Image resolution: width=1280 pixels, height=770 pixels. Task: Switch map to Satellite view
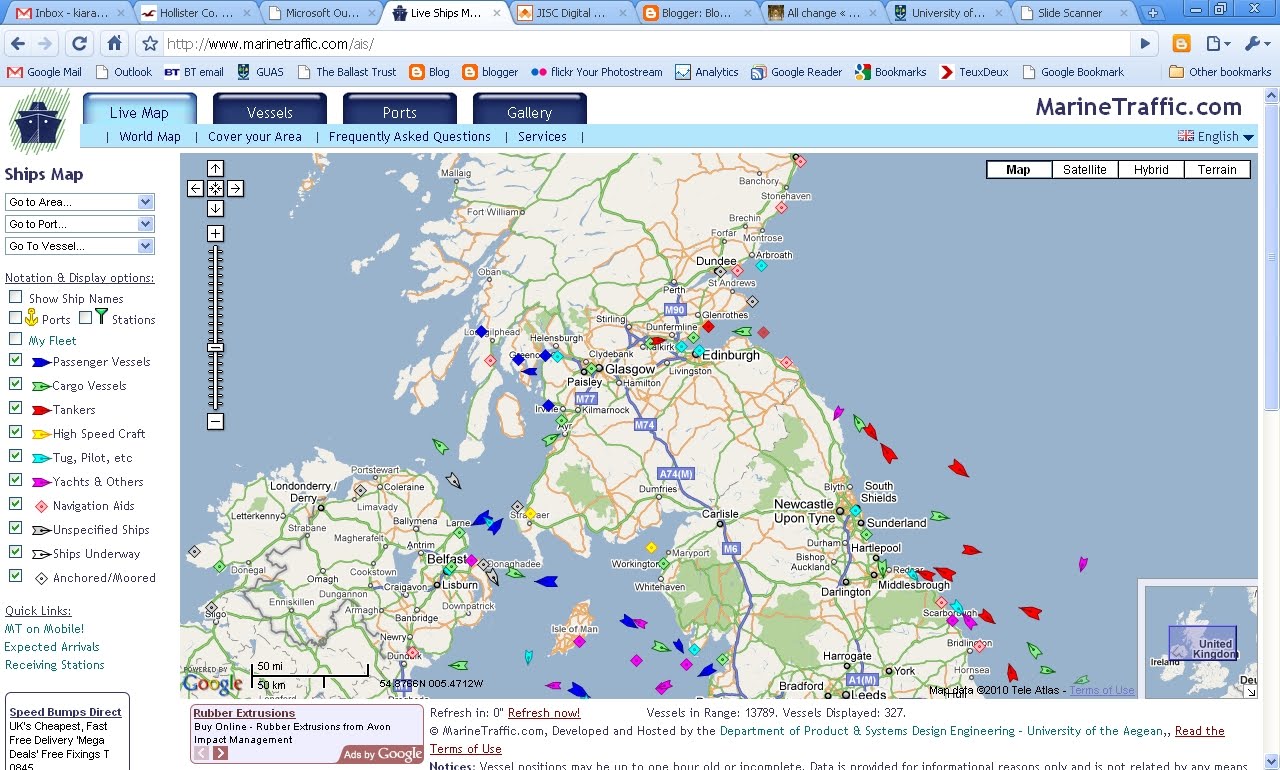pos(1085,170)
